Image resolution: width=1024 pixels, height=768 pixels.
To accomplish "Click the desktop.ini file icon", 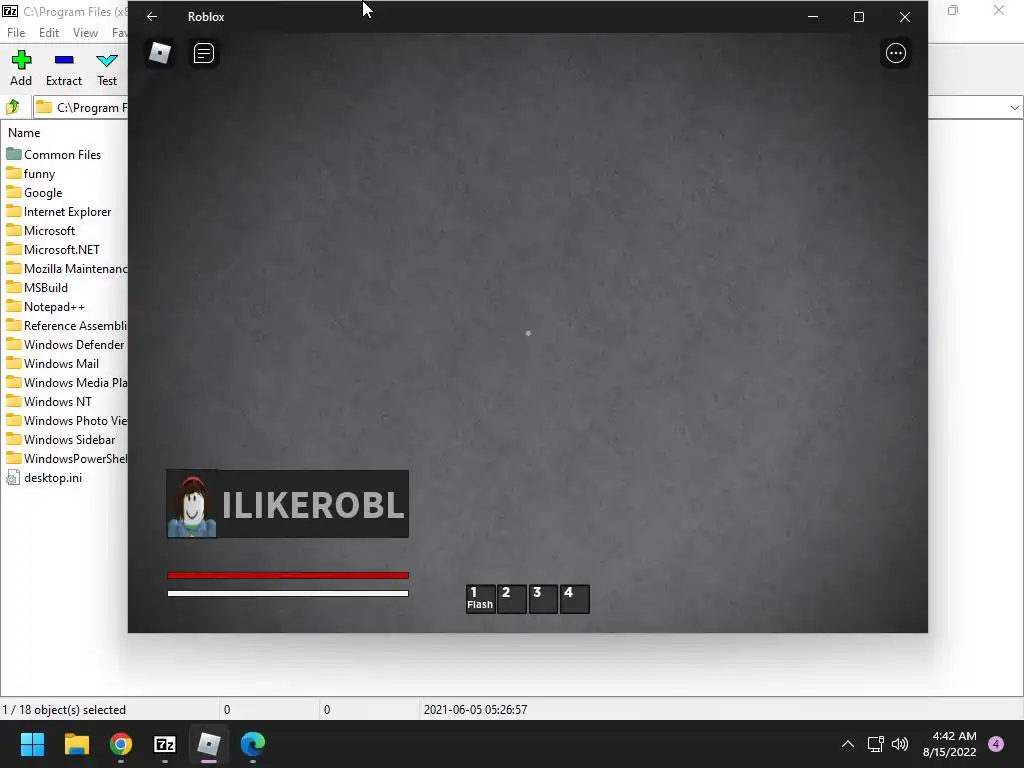I will click(x=13, y=477).
